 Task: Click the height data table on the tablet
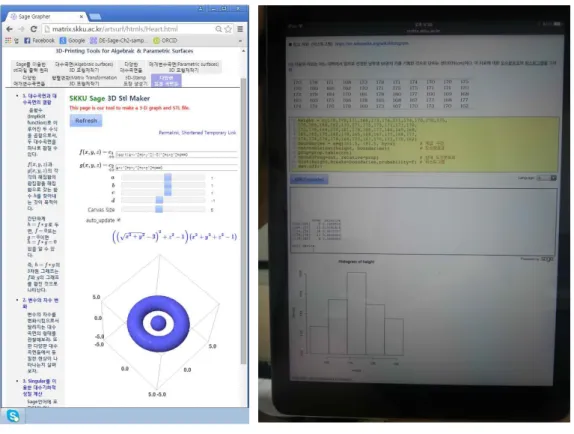pos(381,94)
